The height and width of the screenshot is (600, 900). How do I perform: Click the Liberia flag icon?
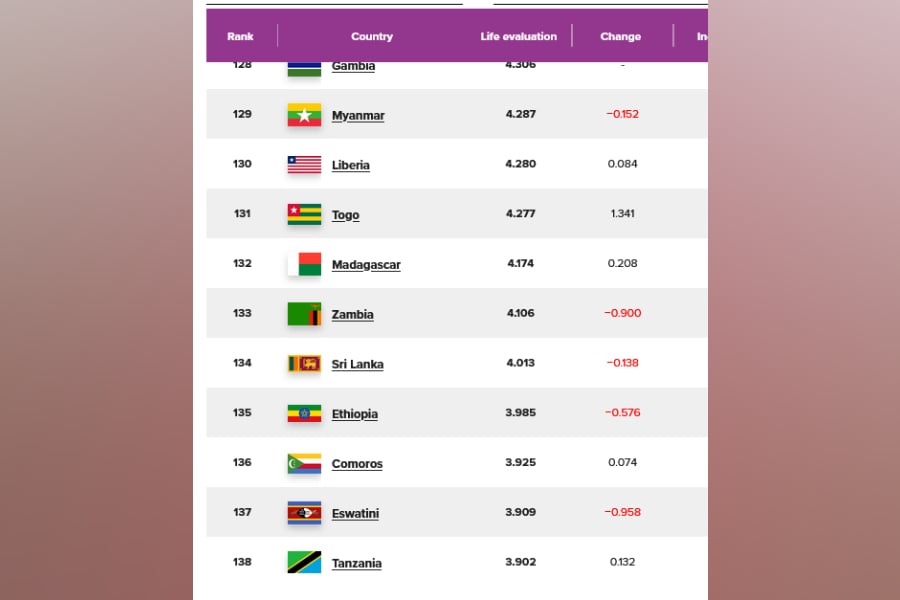[x=304, y=165]
